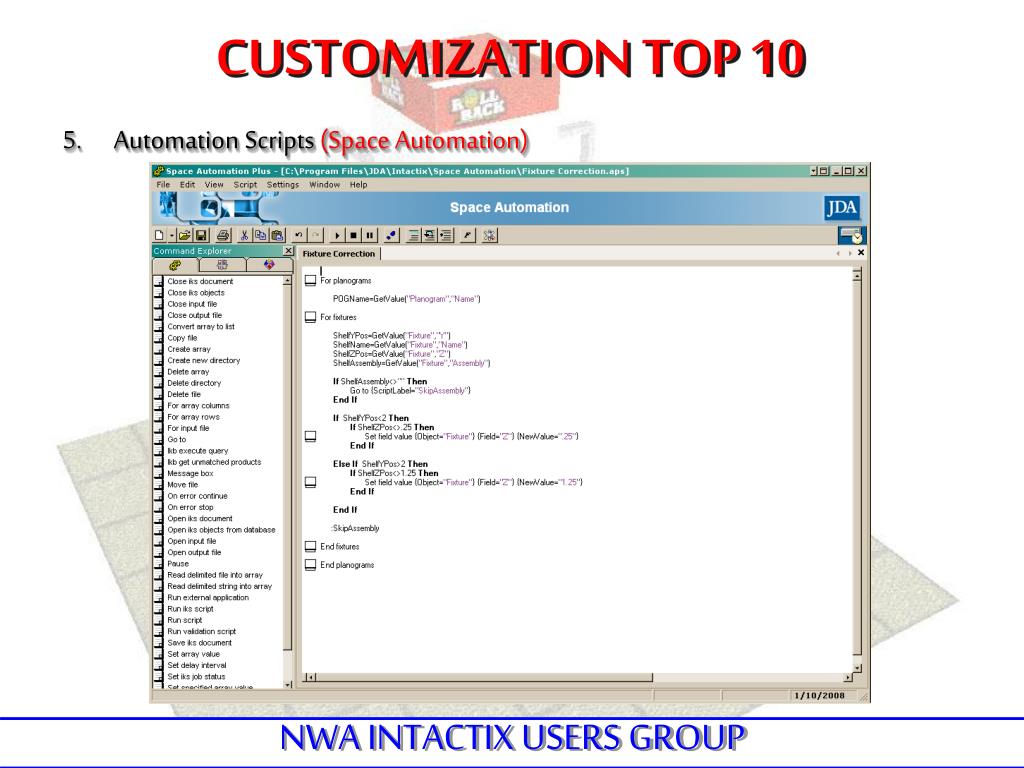
Task: Select 'Read delimited file into array' command
Action: click(215, 575)
